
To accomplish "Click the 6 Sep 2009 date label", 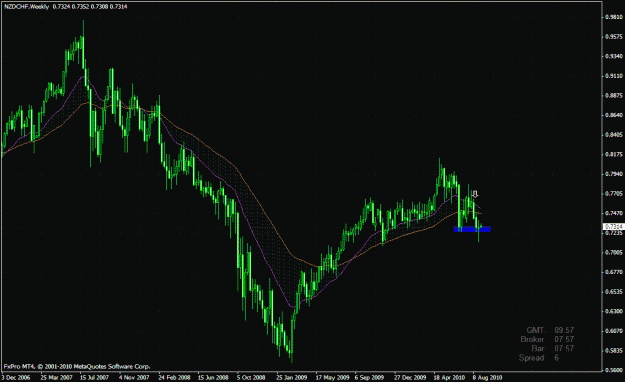I will click(369, 377).
